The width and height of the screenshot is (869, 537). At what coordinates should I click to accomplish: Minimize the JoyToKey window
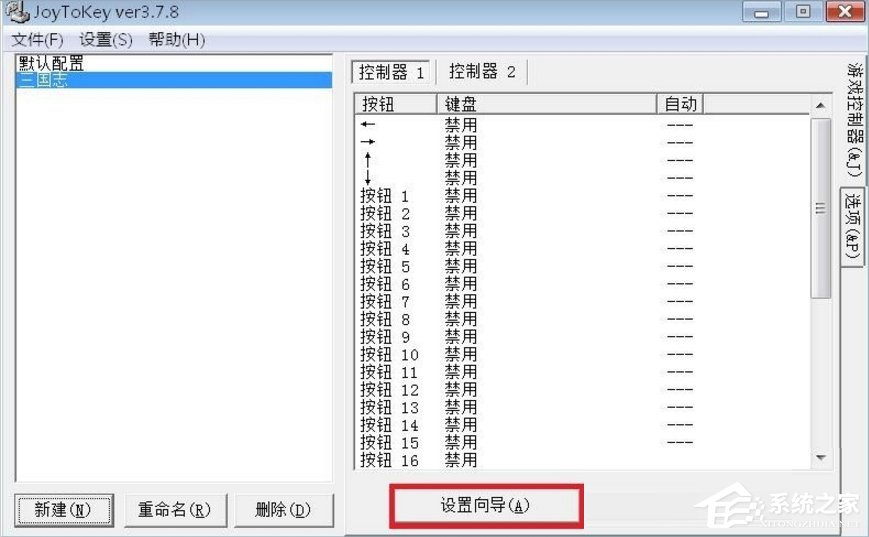tap(761, 12)
